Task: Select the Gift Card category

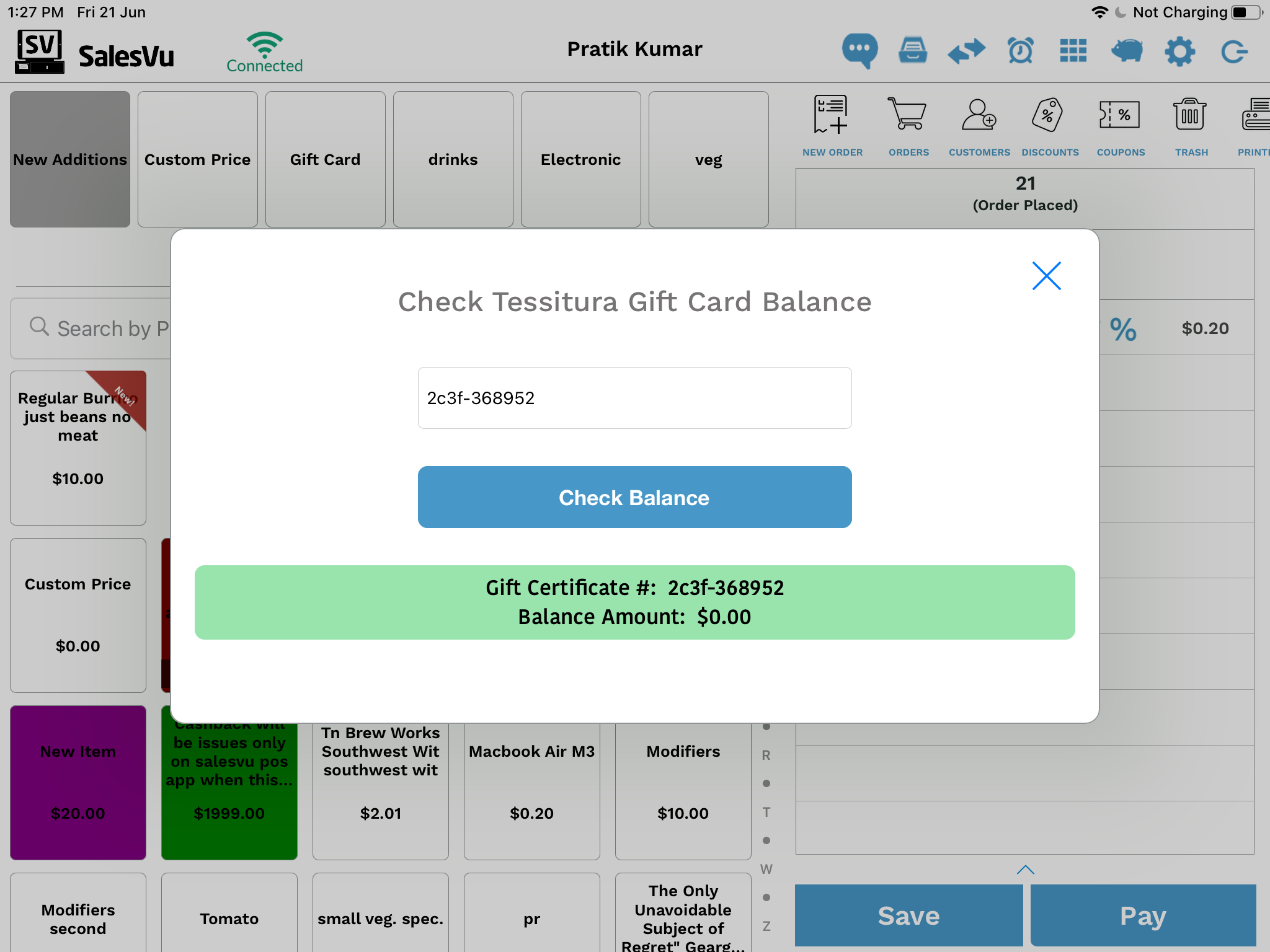Action: pos(326,159)
